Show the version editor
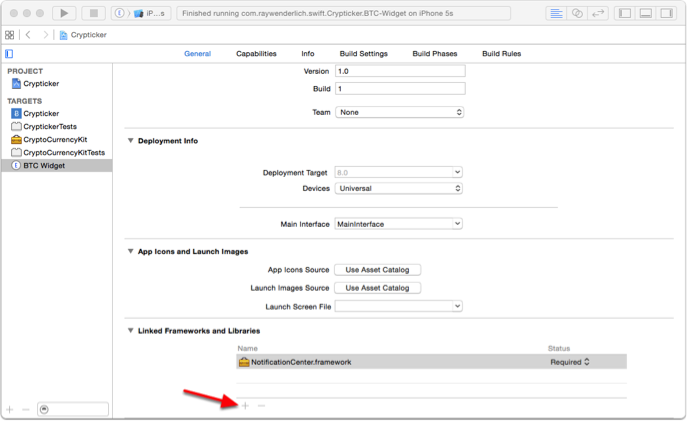Image resolution: width=687 pixels, height=421 pixels. [x=598, y=13]
